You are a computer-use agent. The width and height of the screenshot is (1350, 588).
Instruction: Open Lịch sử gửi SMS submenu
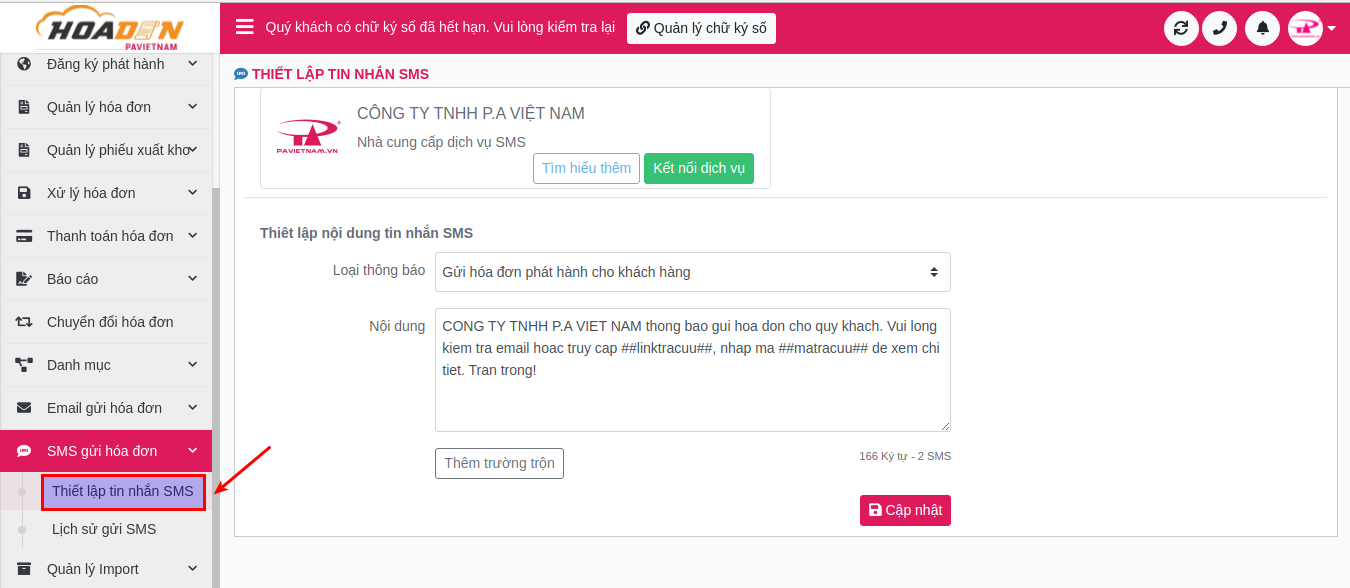click(104, 529)
